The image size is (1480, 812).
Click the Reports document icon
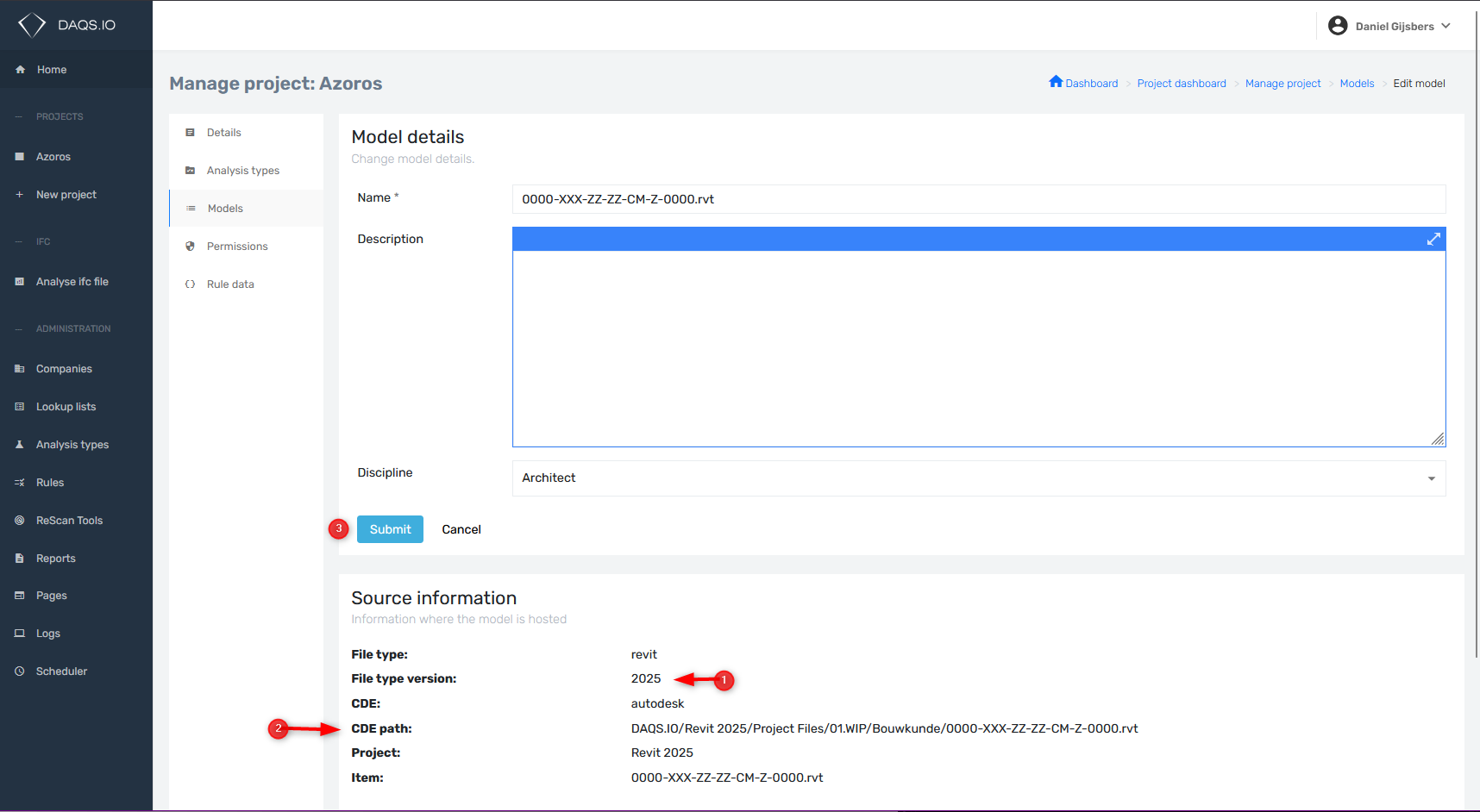click(x=19, y=559)
